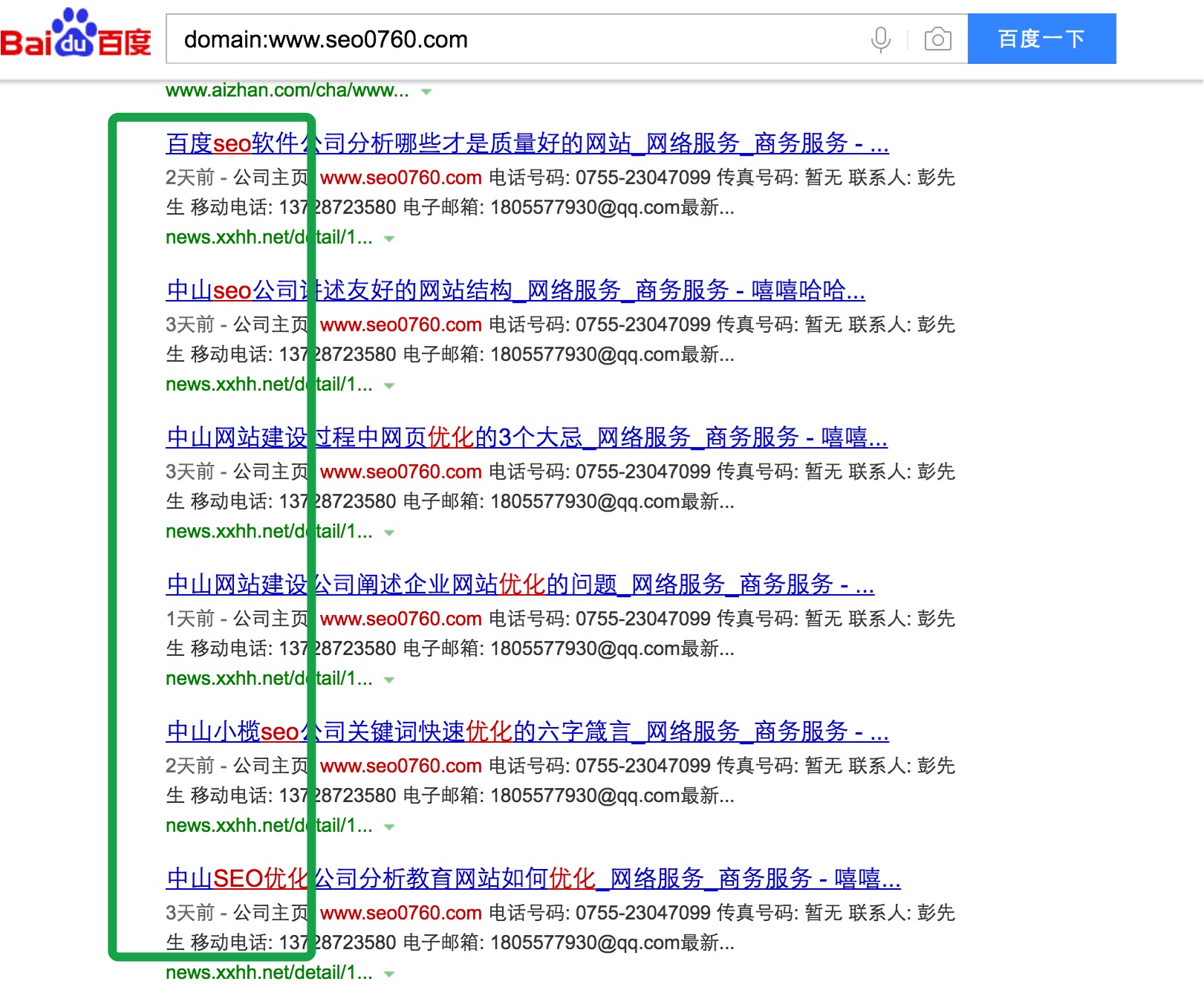
Task: Expand the arrow under the 教育网站如何优化 result
Action: [389, 974]
